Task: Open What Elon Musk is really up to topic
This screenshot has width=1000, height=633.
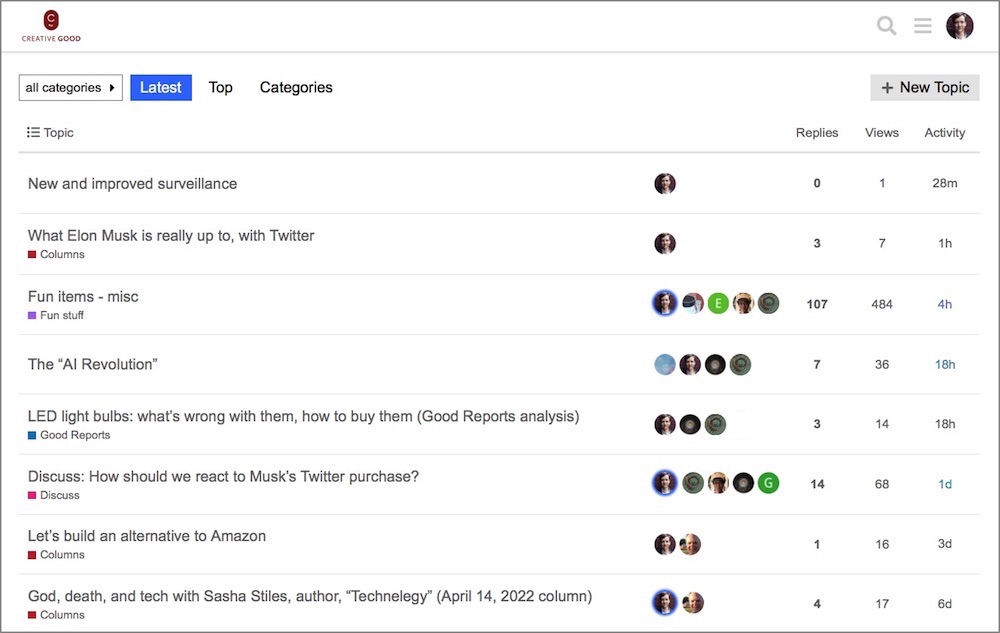Action: (171, 235)
